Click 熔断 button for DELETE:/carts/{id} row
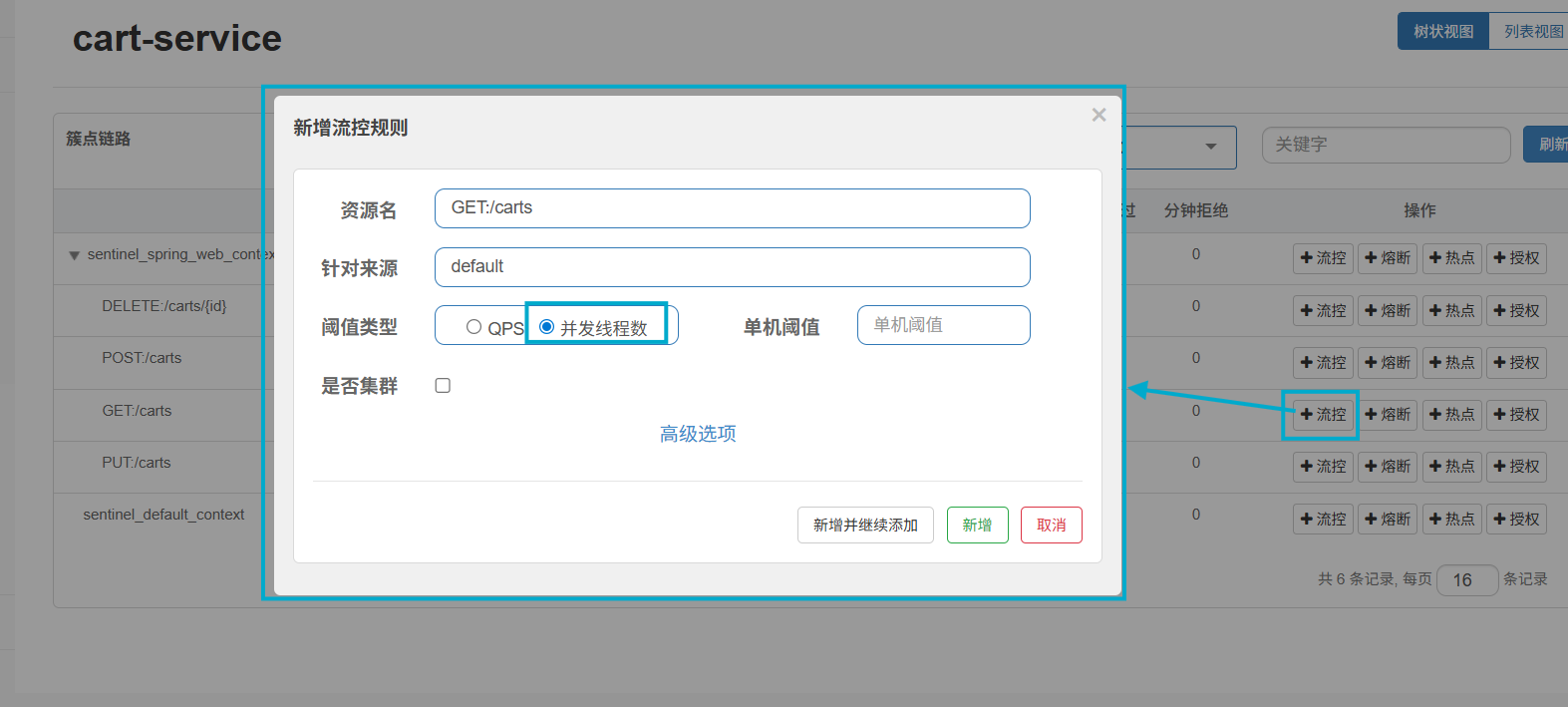1568x707 pixels. pyautogui.click(x=1388, y=310)
